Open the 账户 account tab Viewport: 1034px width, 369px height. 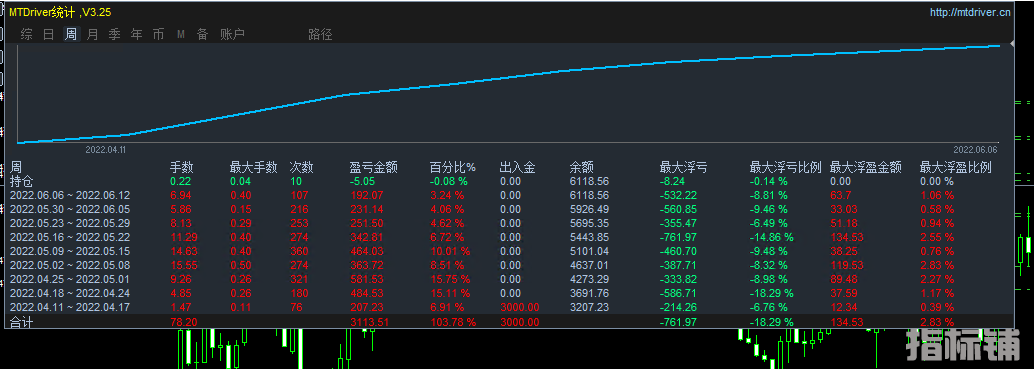point(232,34)
